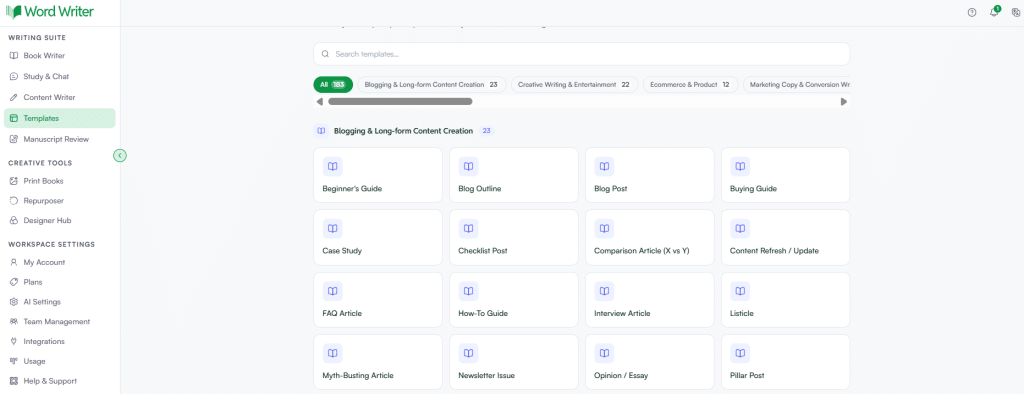
Task: Open Manuscript Review page
Action: click(59, 139)
